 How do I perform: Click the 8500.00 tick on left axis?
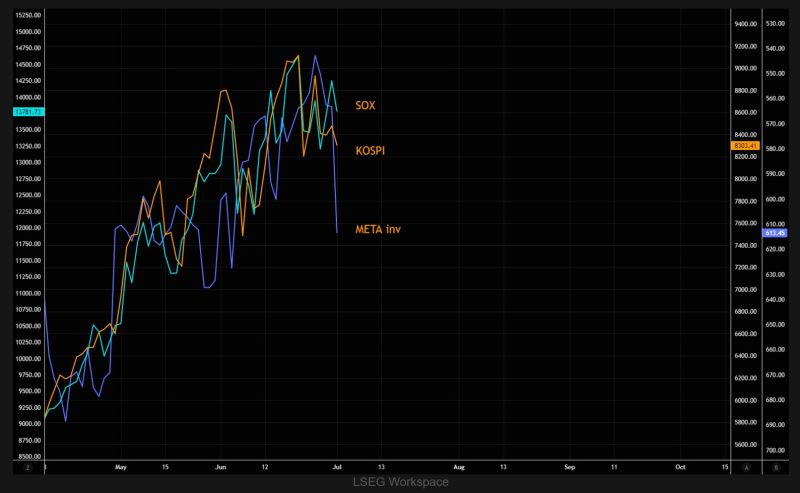(29, 457)
